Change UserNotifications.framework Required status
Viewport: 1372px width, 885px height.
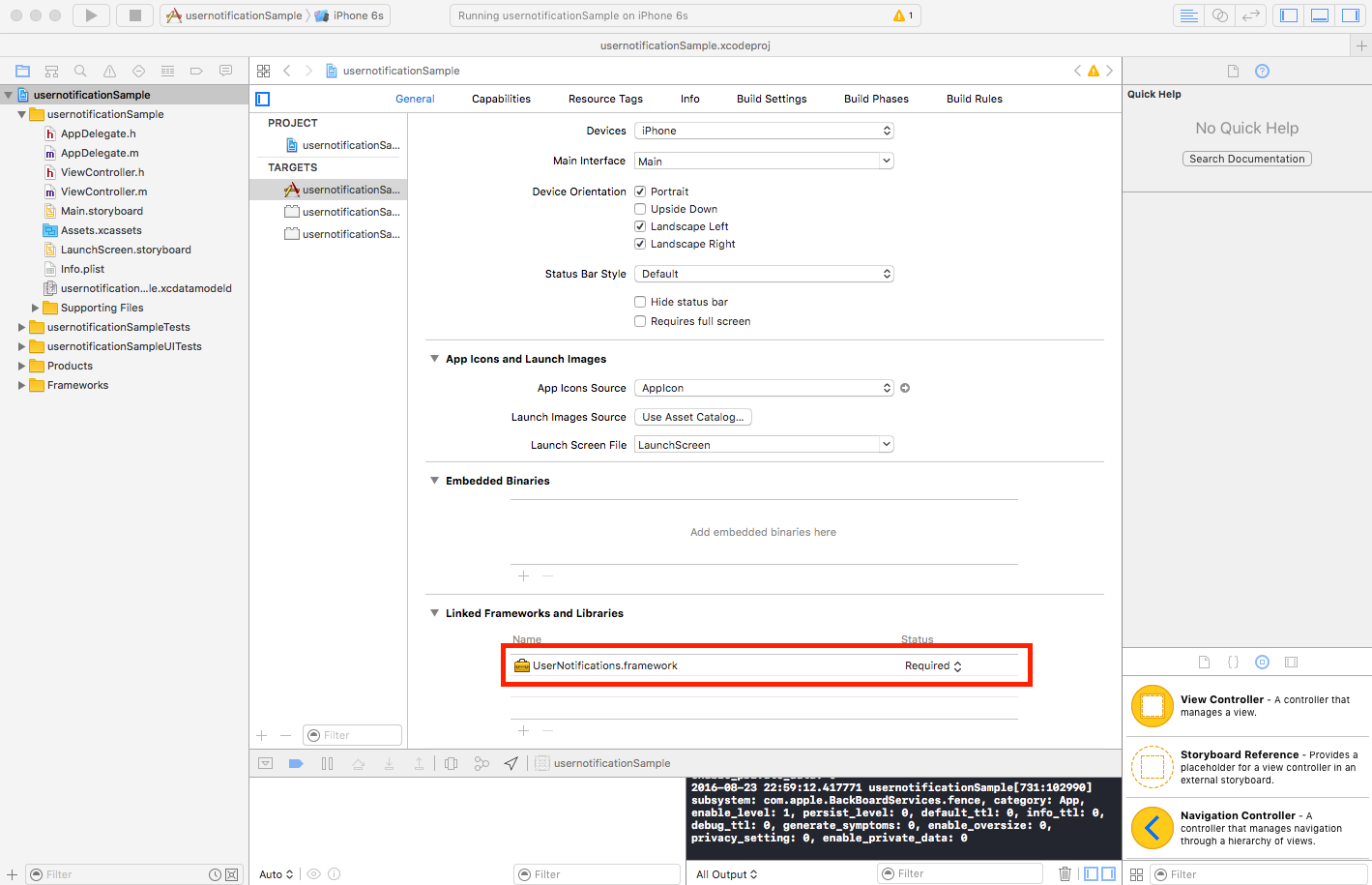point(933,665)
